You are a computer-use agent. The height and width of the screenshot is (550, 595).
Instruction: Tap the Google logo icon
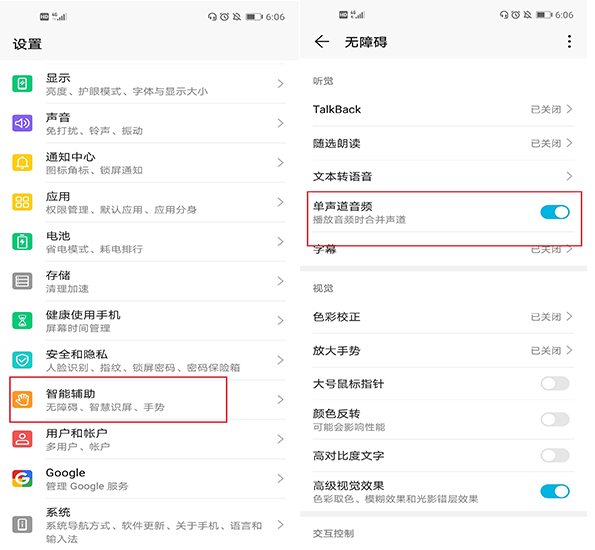(22, 479)
